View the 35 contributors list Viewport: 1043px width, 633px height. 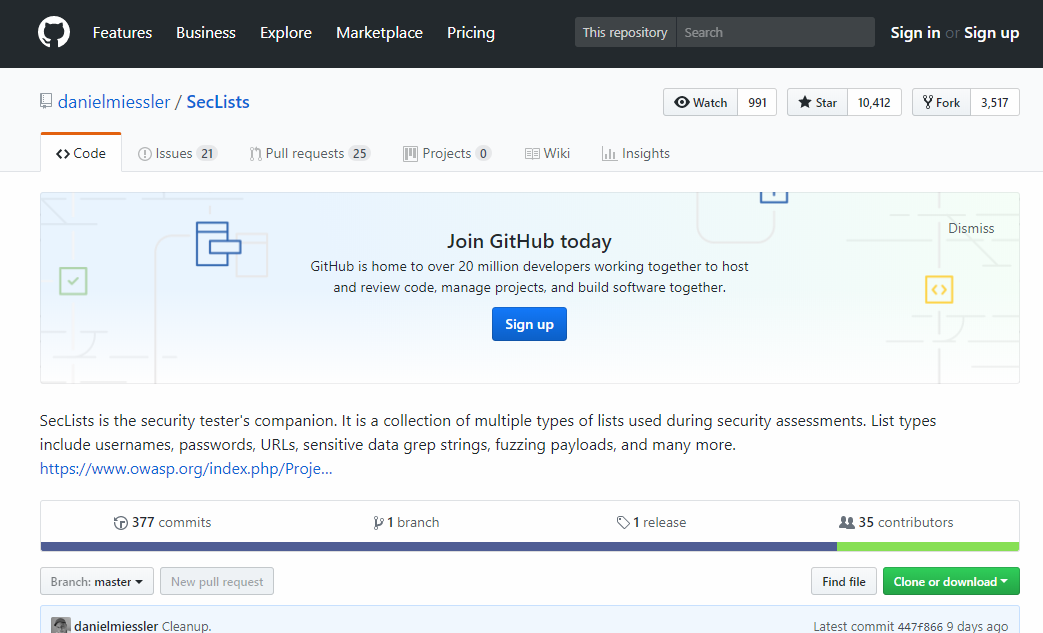tap(896, 523)
